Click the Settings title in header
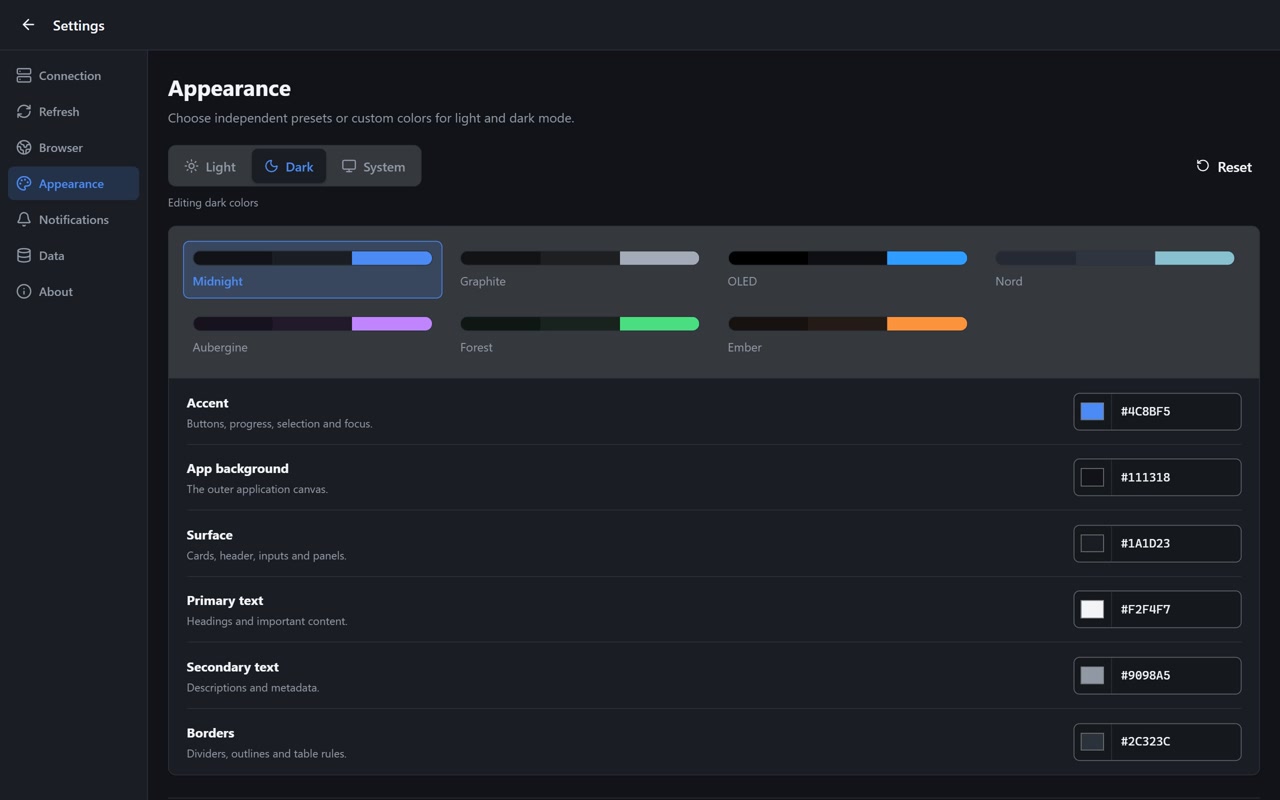Viewport: 1280px width, 800px height. [78, 25]
